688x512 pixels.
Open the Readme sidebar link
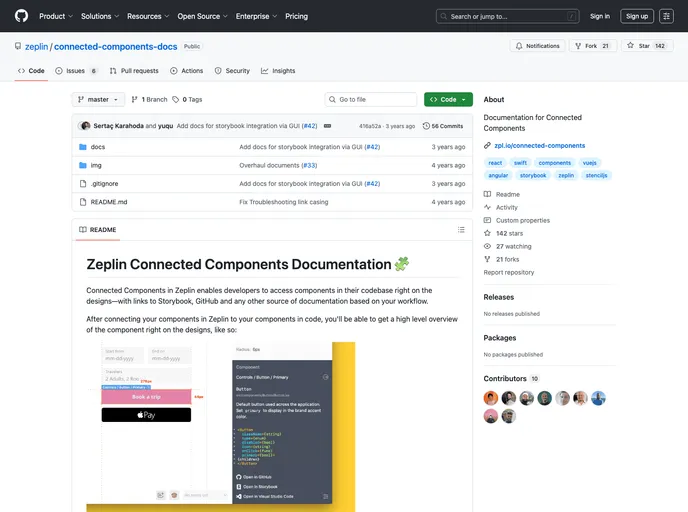[502, 194]
